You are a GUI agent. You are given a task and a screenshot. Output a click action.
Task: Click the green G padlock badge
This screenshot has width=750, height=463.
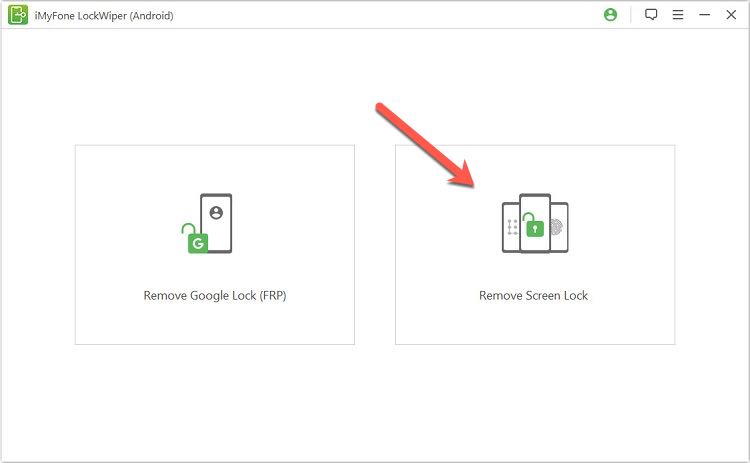pos(196,241)
